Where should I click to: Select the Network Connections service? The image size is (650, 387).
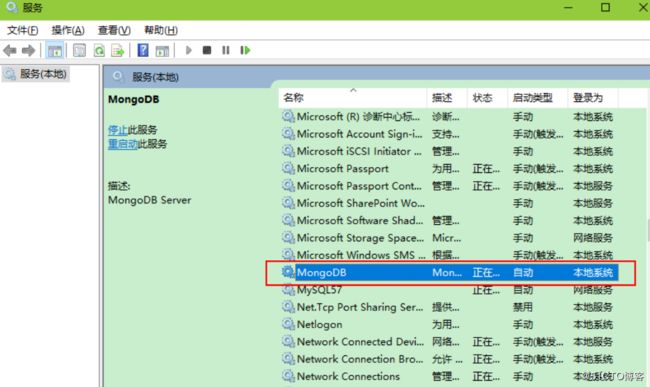(x=450, y=376)
